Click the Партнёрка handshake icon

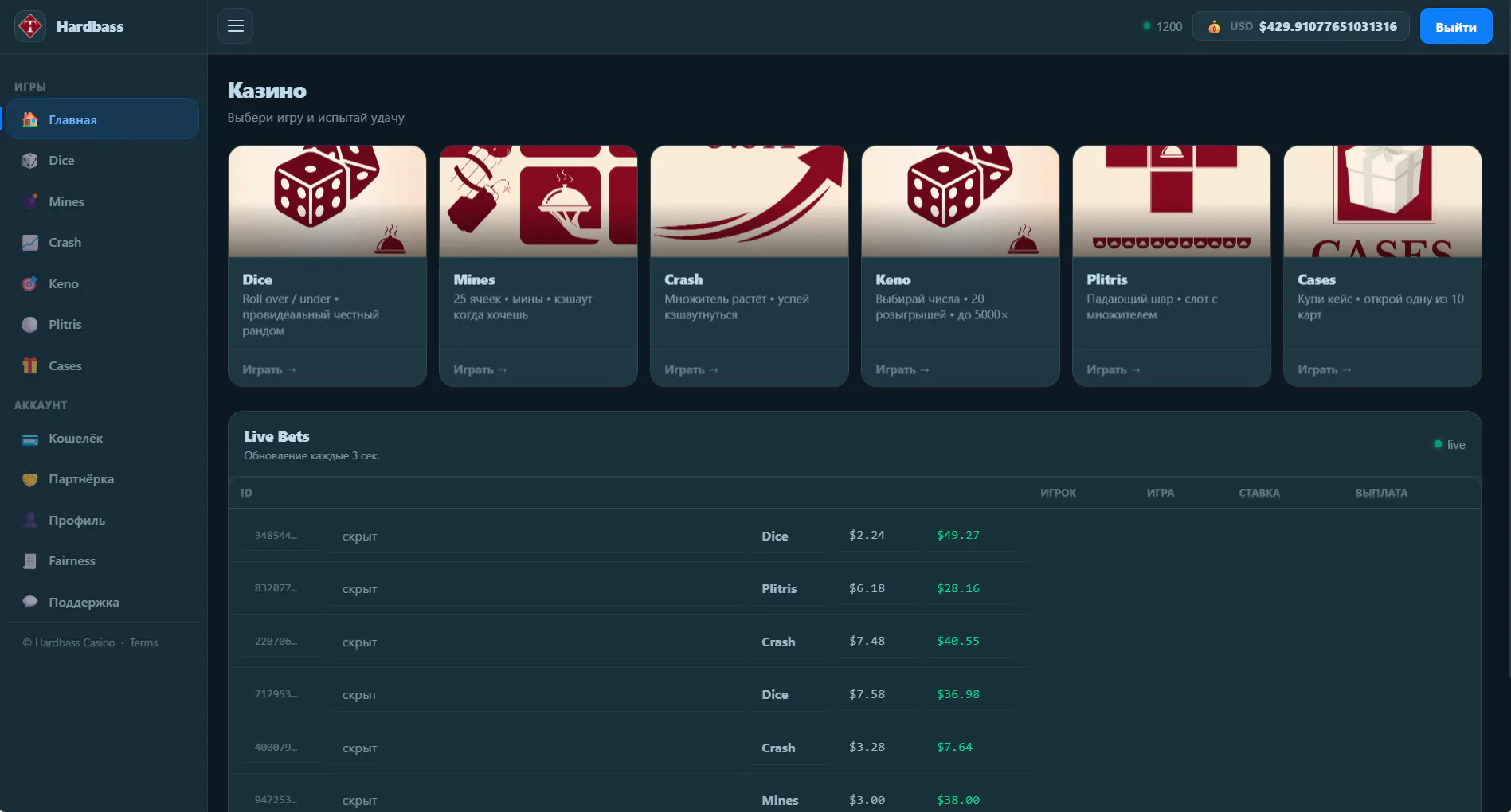(x=30, y=480)
